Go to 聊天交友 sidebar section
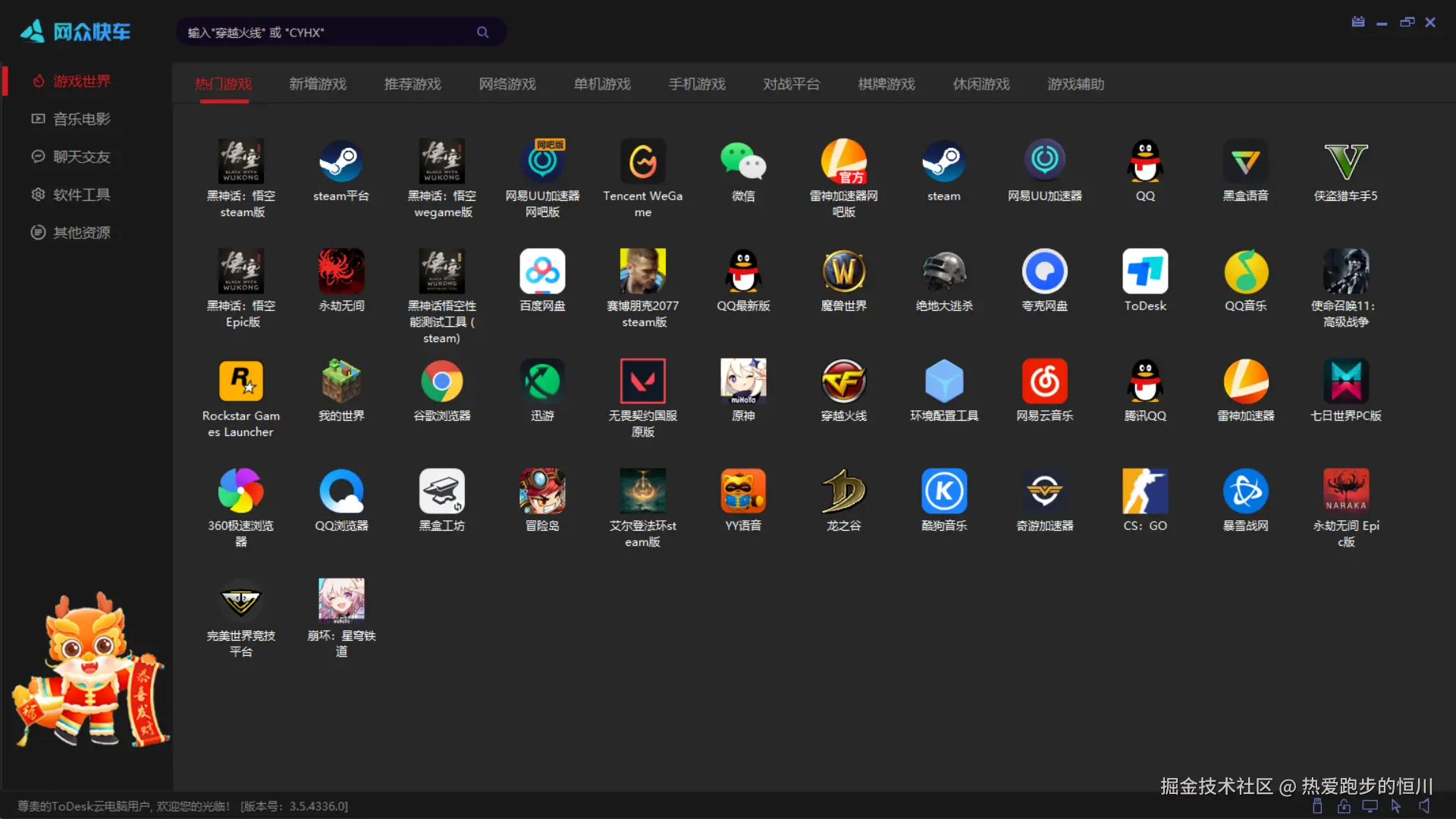Viewport: 1456px width, 819px height. [x=81, y=157]
